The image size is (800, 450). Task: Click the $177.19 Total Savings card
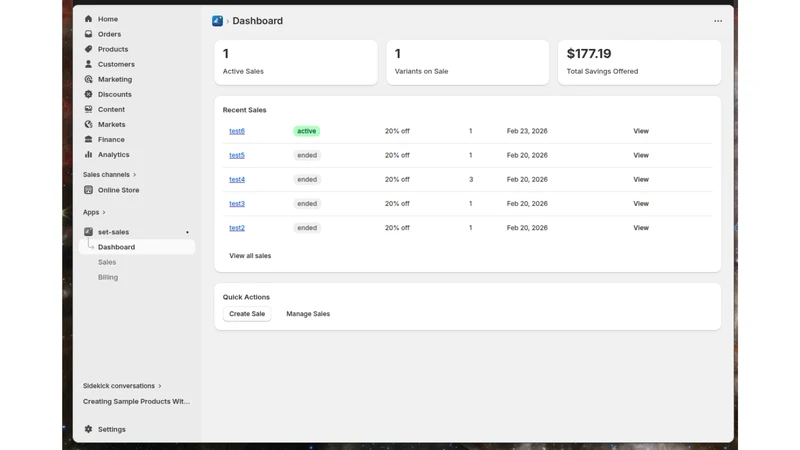pos(639,62)
